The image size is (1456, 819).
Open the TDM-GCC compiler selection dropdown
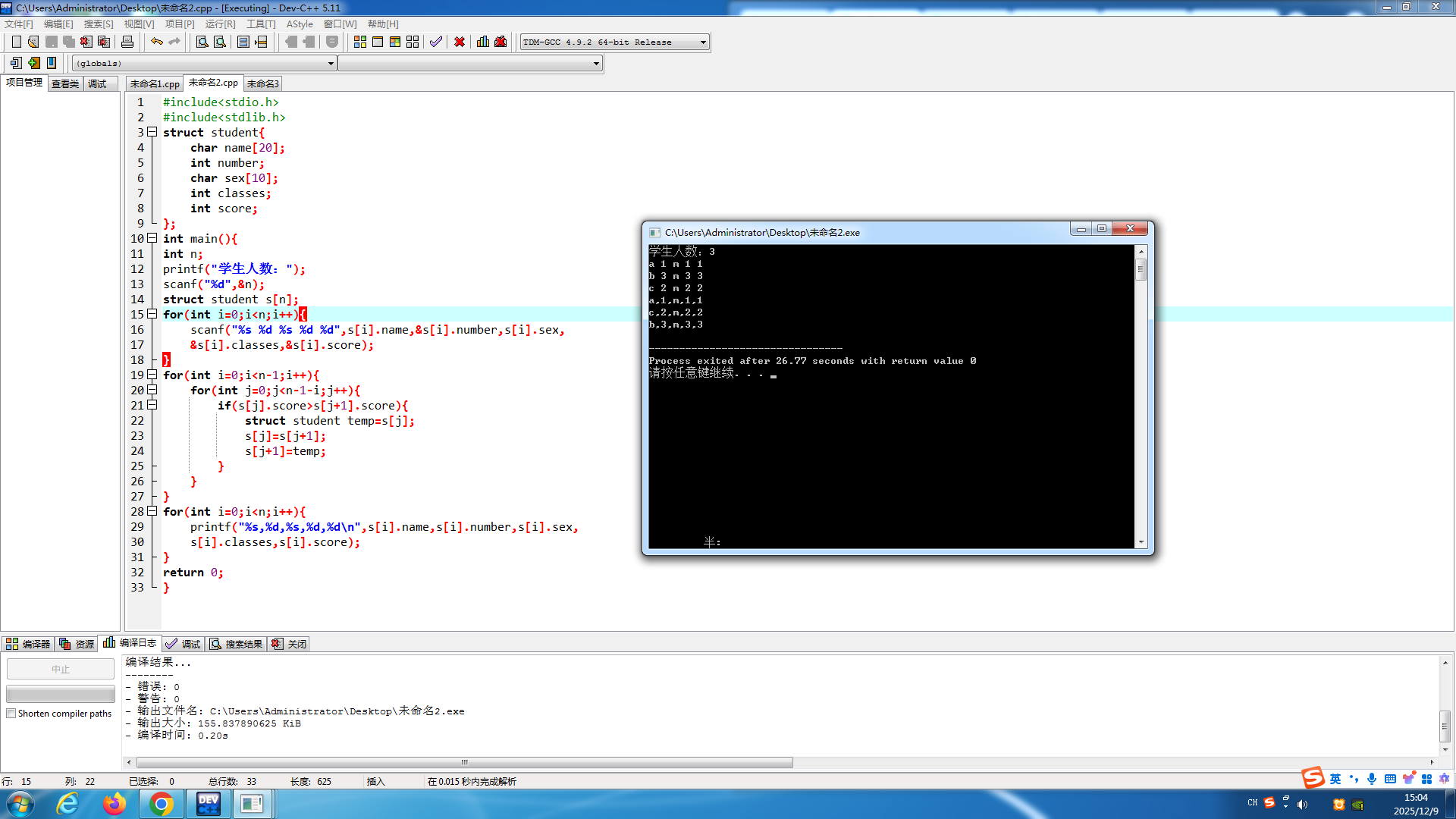[703, 42]
